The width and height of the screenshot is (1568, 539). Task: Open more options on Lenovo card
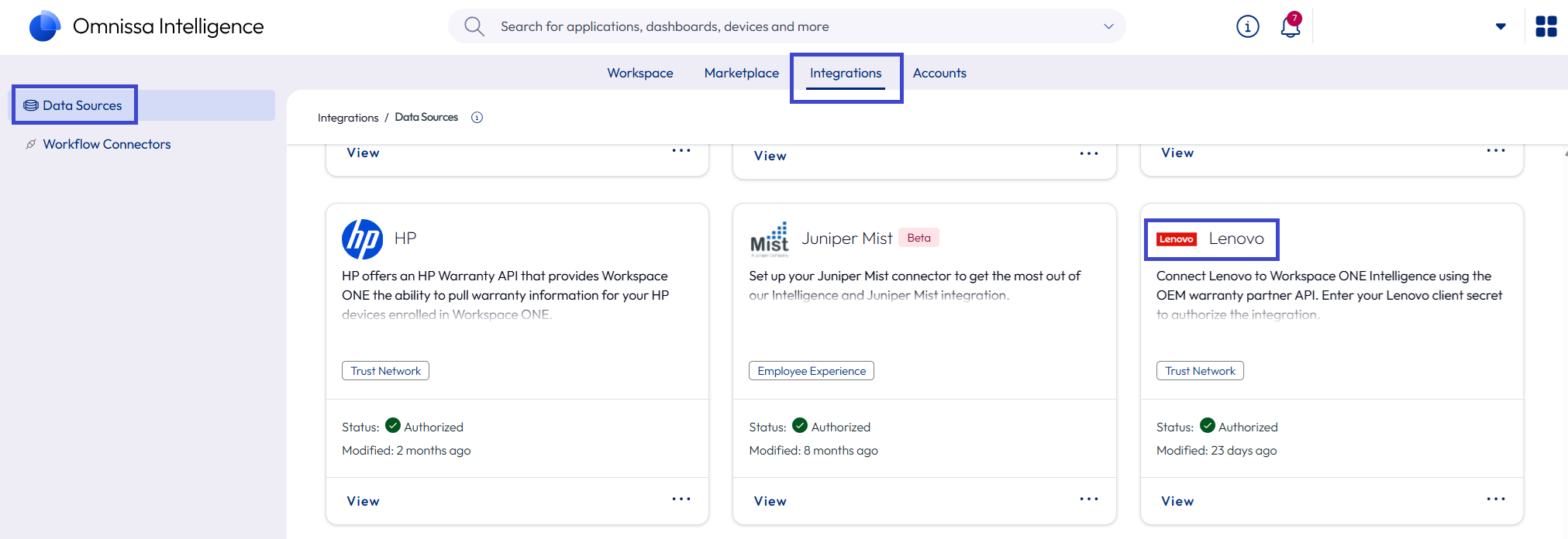point(1496,500)
